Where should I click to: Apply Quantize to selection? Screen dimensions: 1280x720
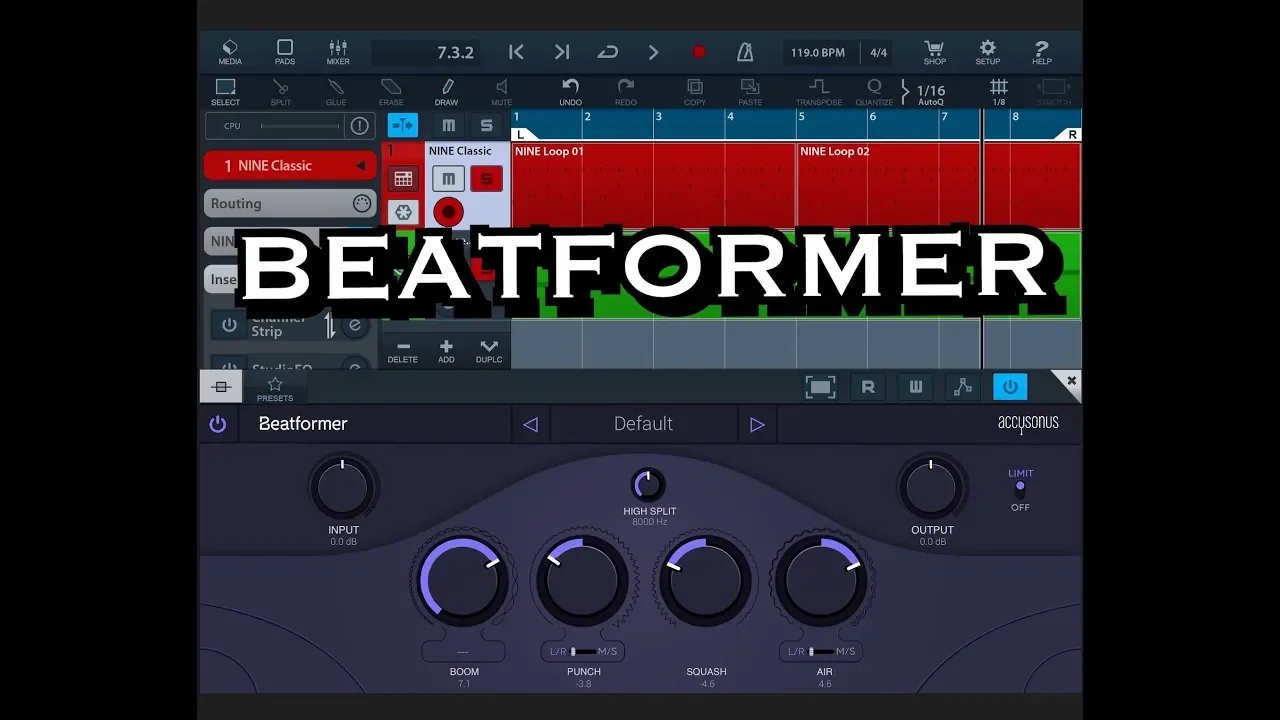(x=874, y=92)
